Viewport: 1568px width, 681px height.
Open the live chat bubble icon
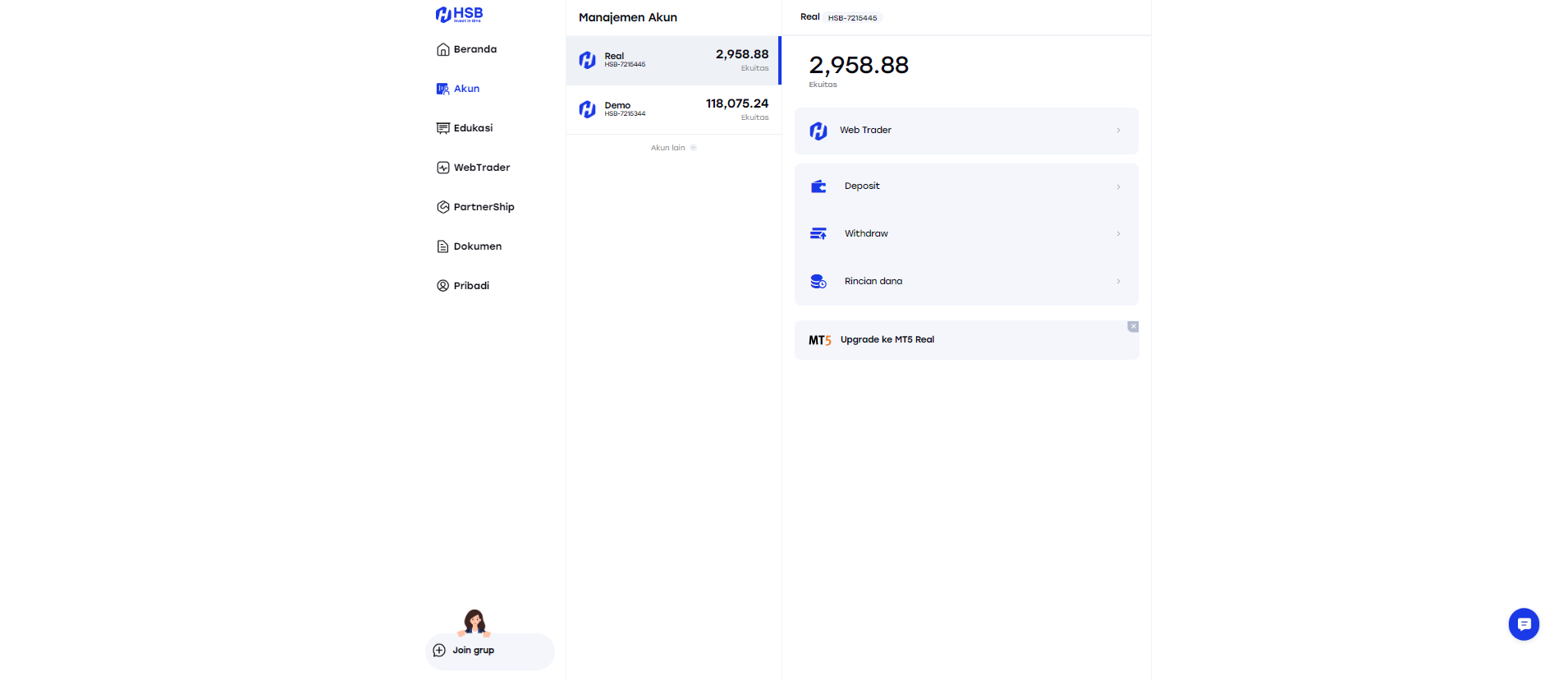point(1524,624)
